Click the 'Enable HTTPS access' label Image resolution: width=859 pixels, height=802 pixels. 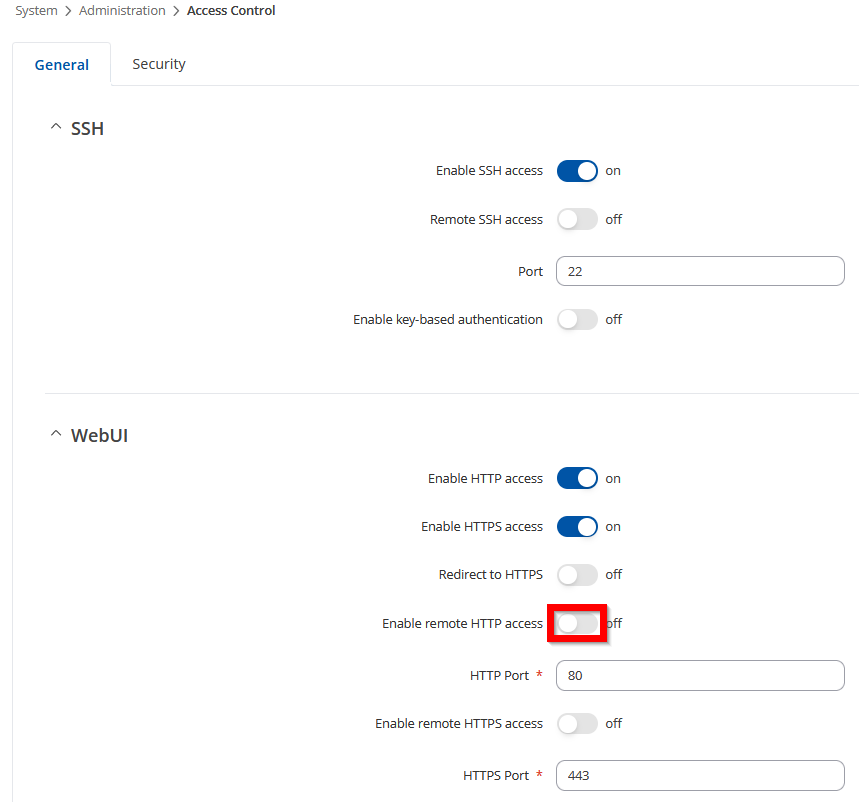482,526
